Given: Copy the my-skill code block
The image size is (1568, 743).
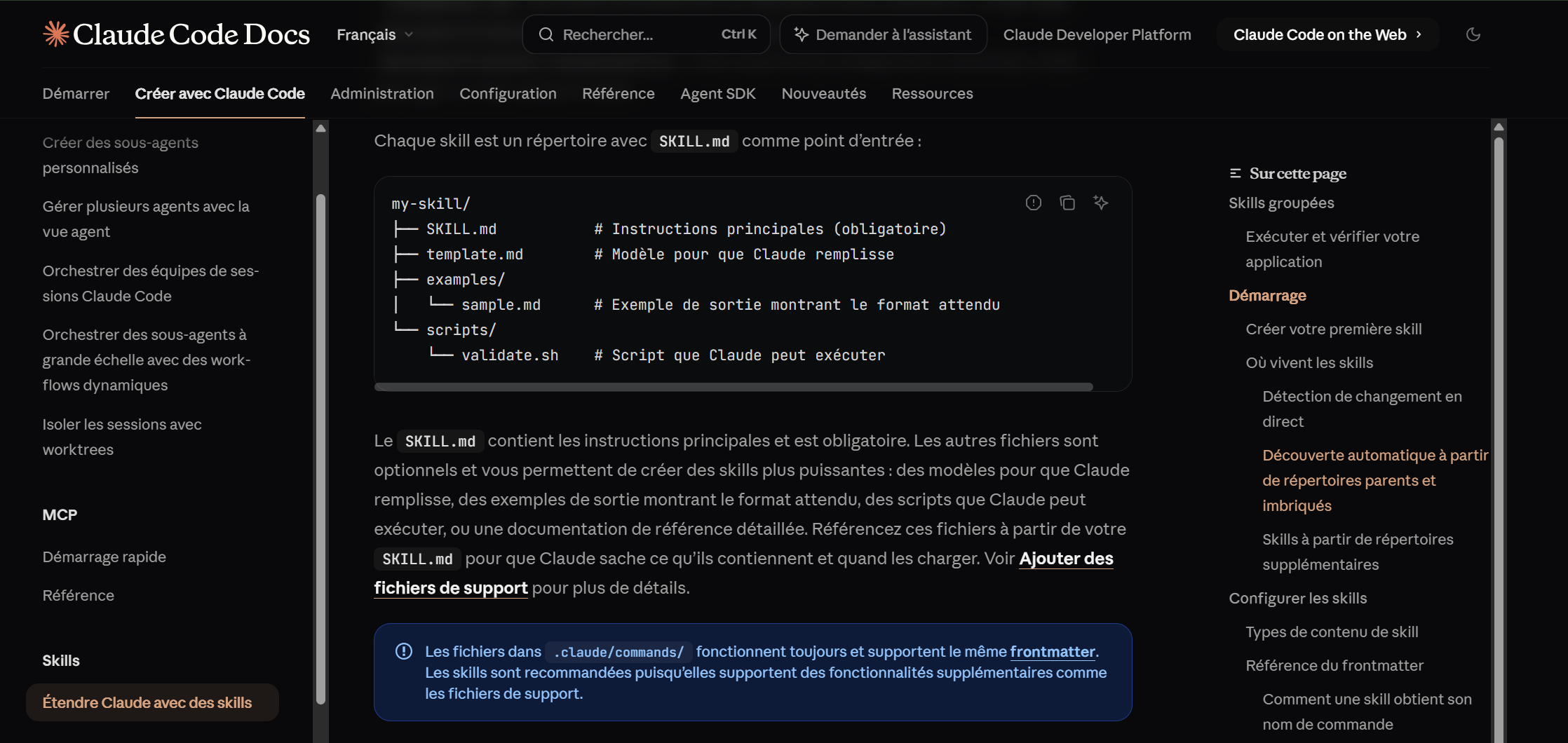Looking at the screenshot, I should coord(1067,203).
